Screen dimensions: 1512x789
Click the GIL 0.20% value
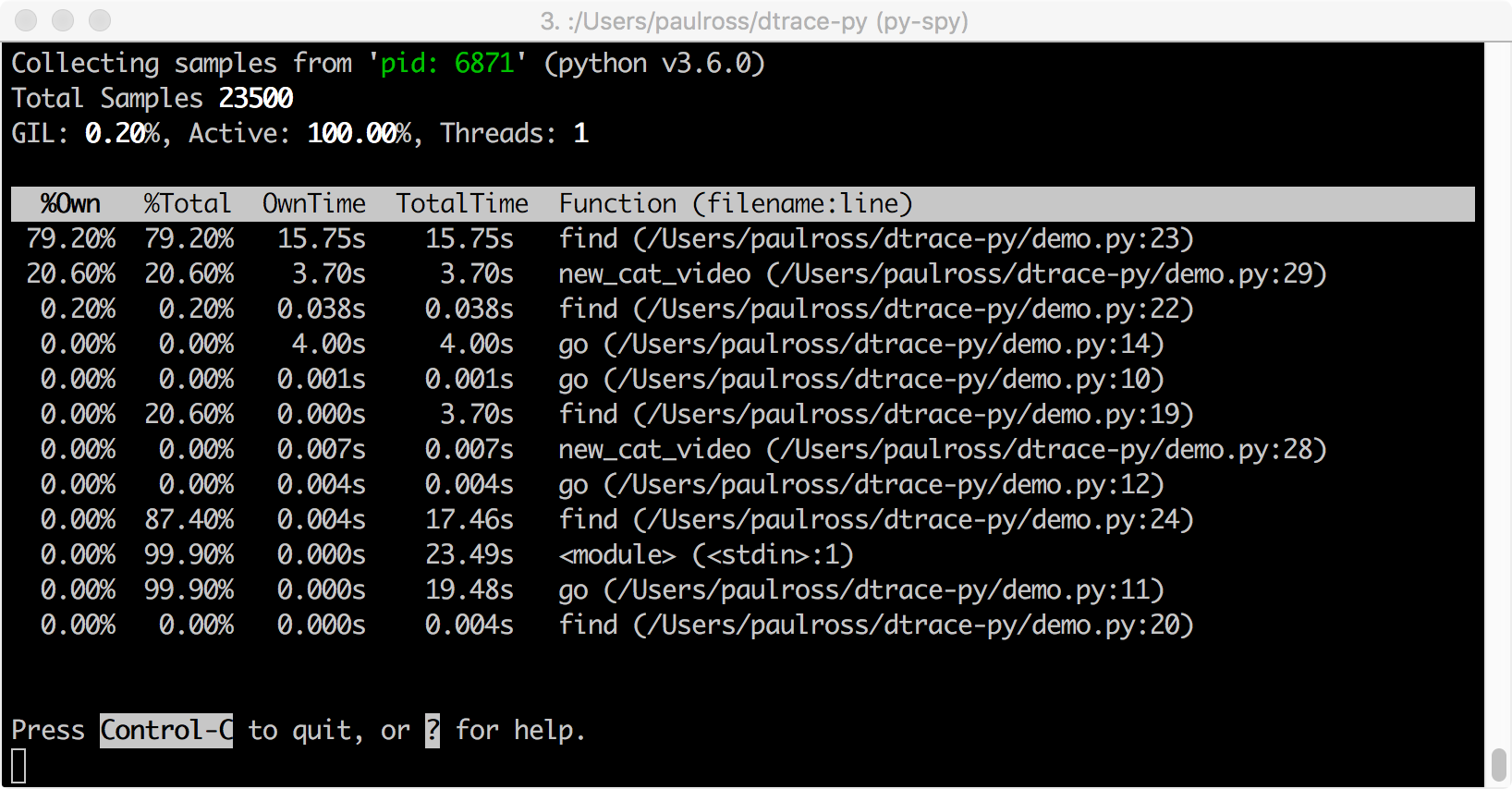(x=122, y=133)
